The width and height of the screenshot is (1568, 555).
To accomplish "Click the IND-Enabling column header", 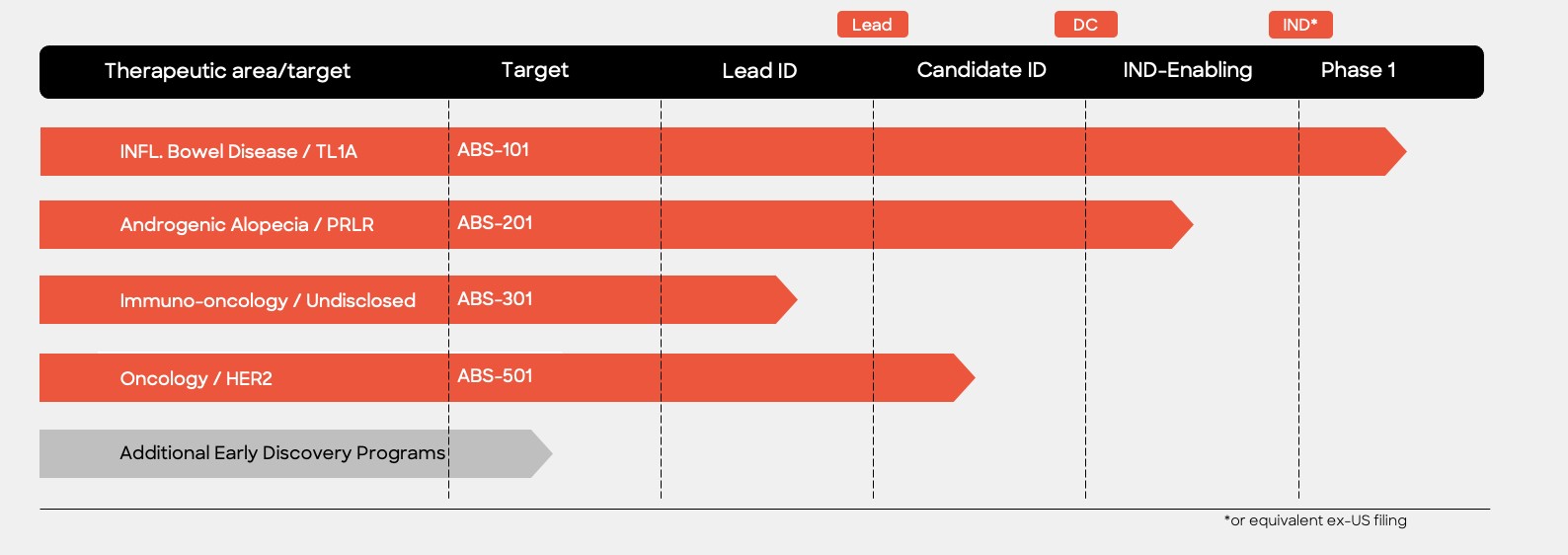I will tap(1187, 70).
